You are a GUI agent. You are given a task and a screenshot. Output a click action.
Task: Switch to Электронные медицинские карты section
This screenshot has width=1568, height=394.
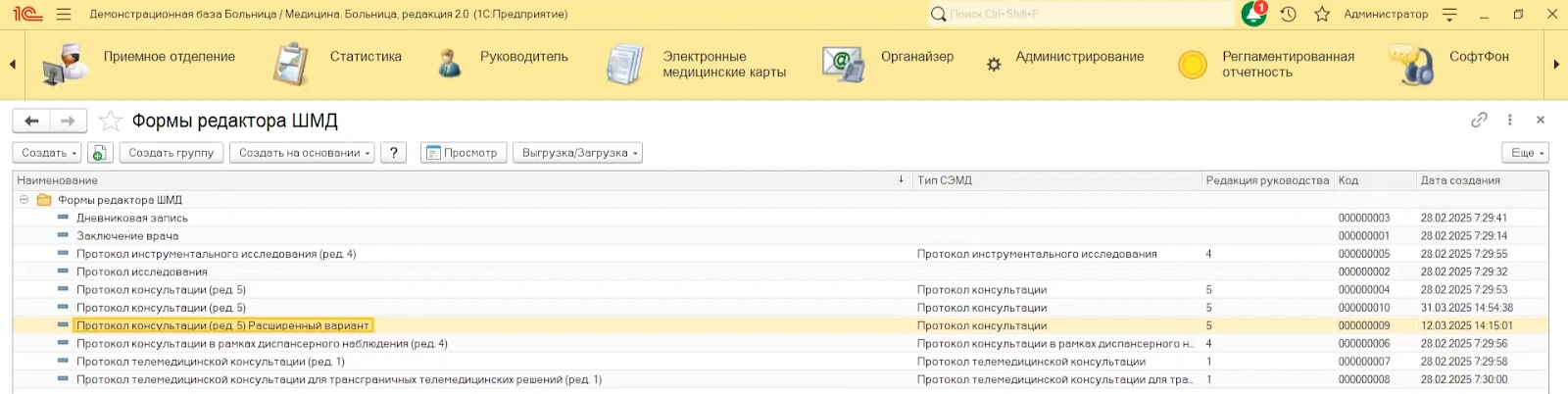click(x=723, y=64)
